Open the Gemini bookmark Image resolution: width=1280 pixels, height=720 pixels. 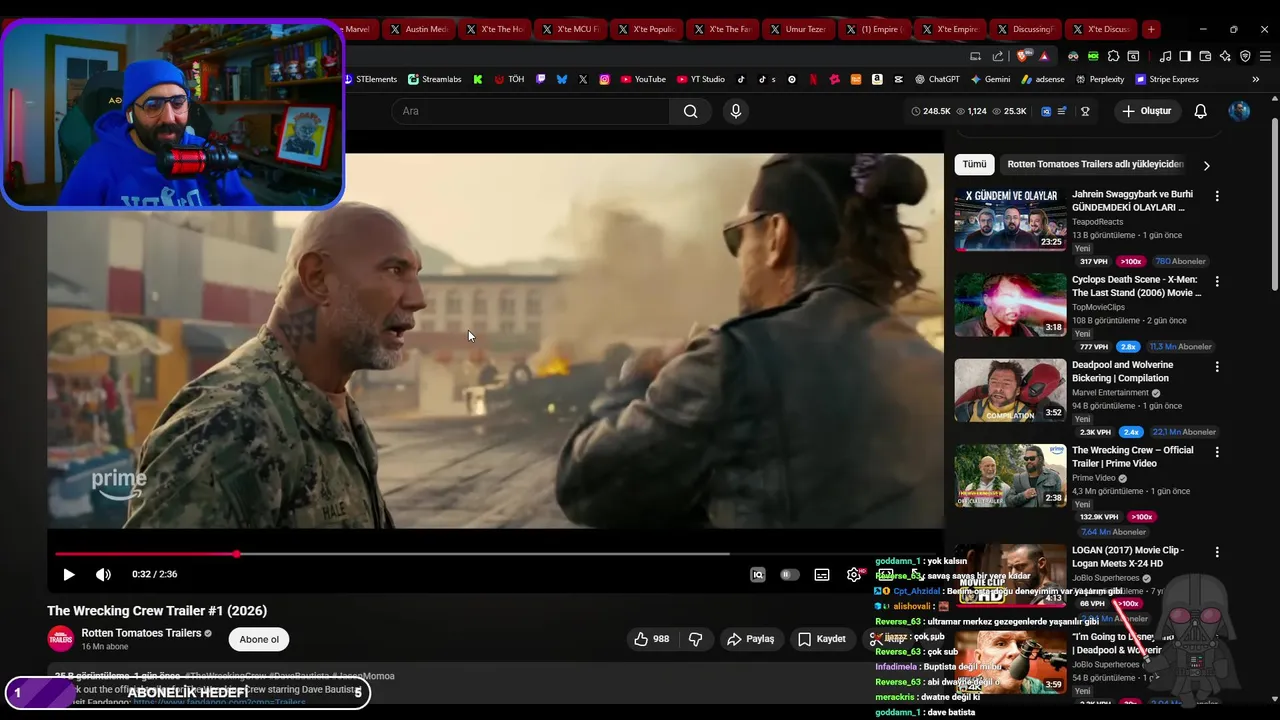990,79
